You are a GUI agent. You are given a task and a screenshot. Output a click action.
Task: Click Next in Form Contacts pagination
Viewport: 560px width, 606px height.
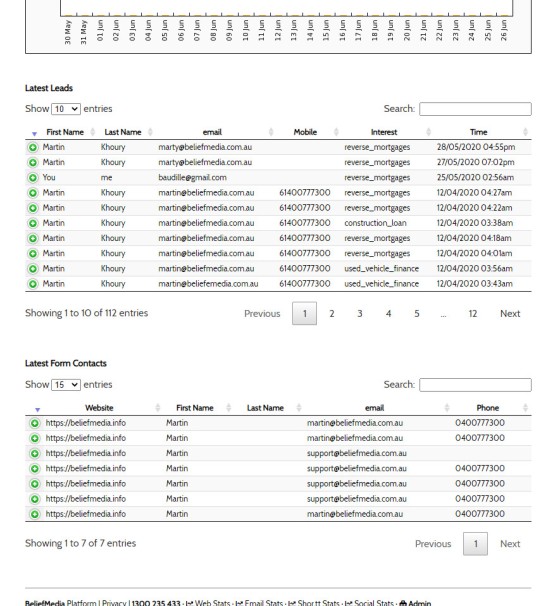coord(510,544)
